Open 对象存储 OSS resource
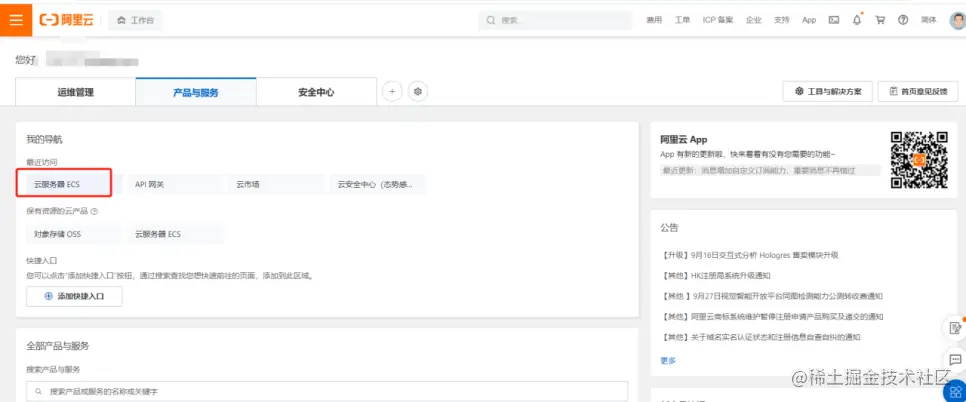966x402 pixels. click(74, 234)
